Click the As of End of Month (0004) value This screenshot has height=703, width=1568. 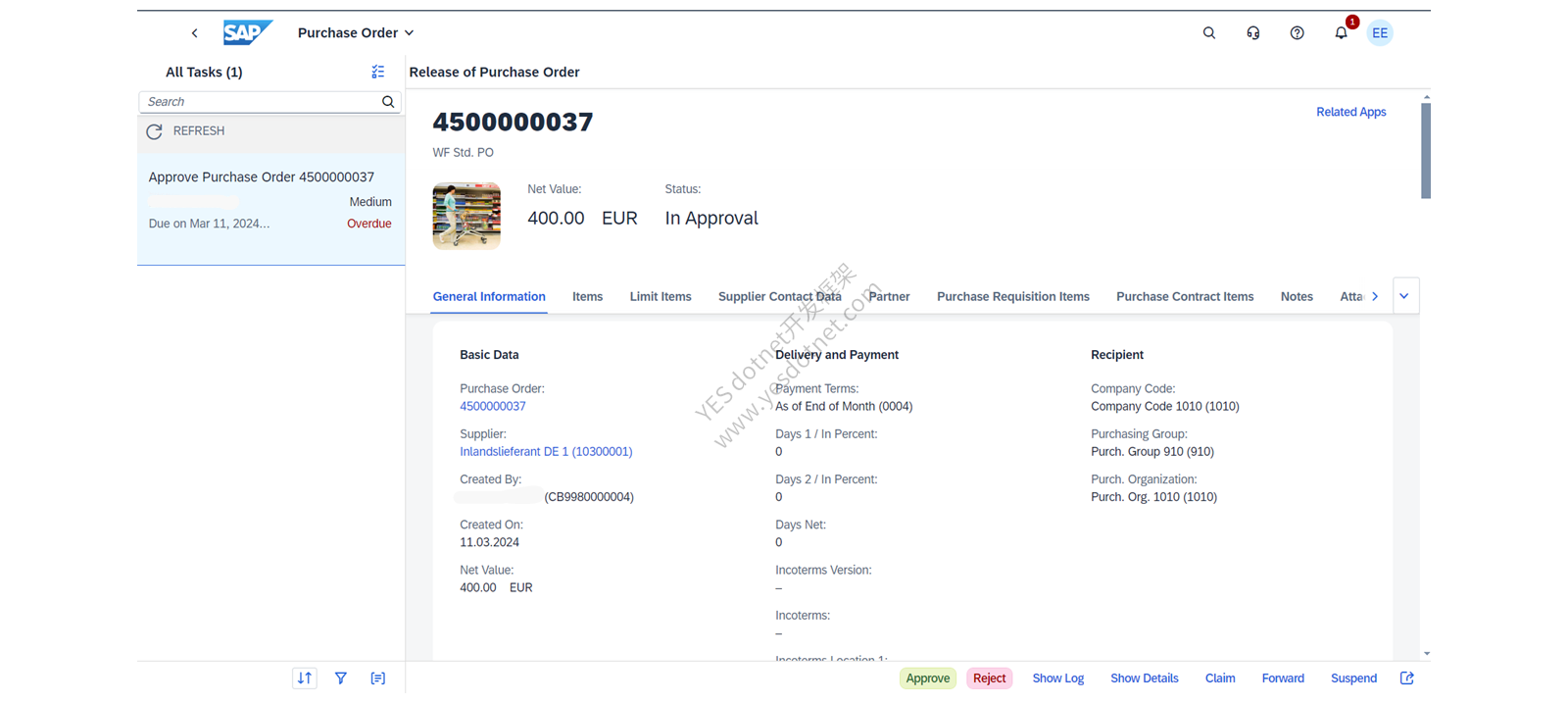[x=844, y=407]
